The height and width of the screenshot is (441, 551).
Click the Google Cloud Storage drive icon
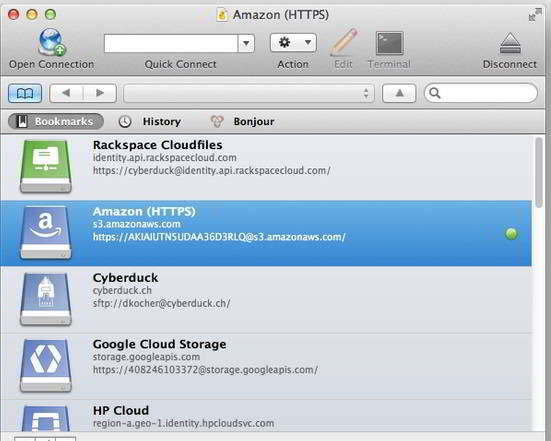[46, 365]
